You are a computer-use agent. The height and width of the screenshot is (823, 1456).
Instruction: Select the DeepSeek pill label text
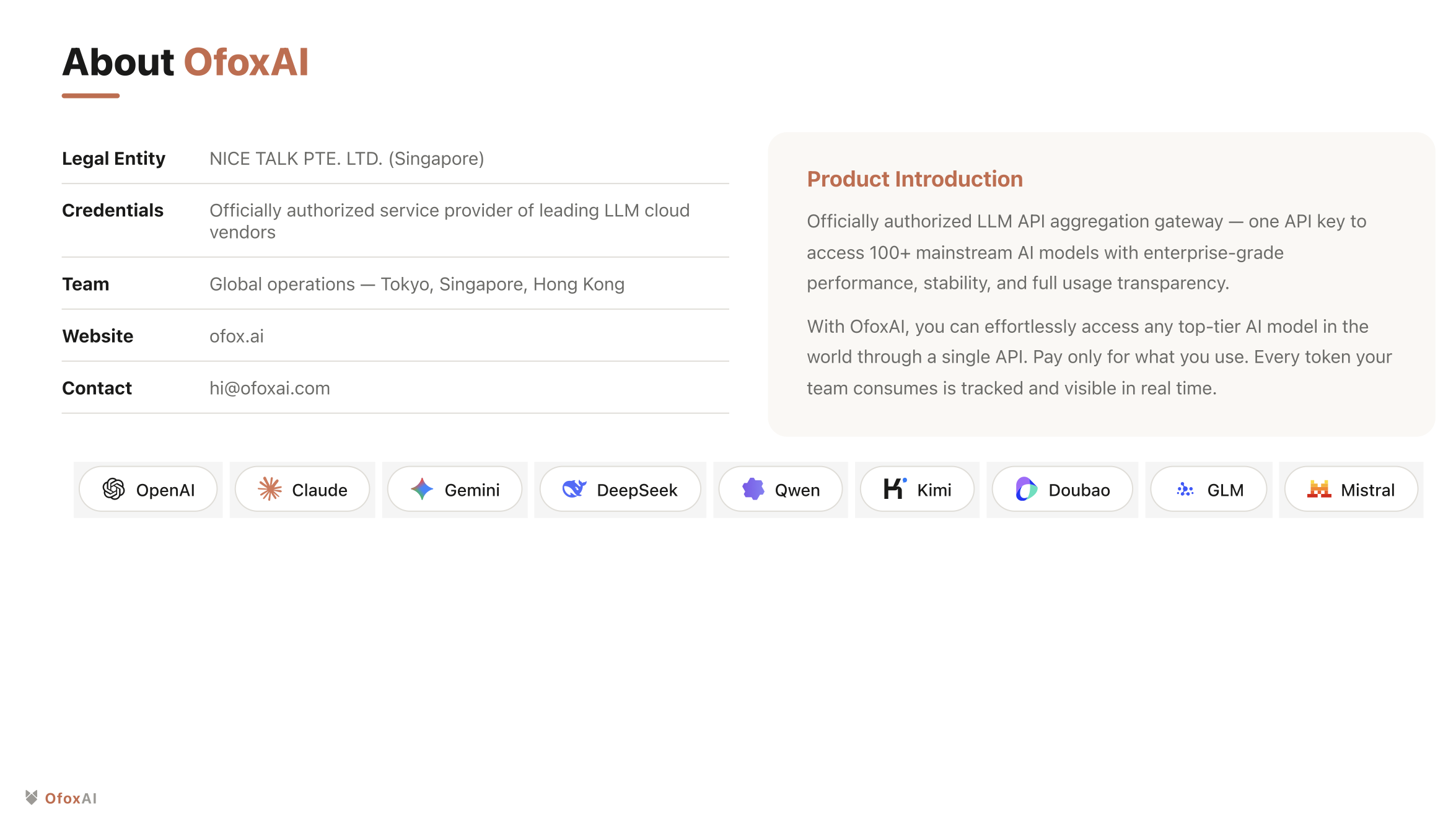tap(637, 490)
